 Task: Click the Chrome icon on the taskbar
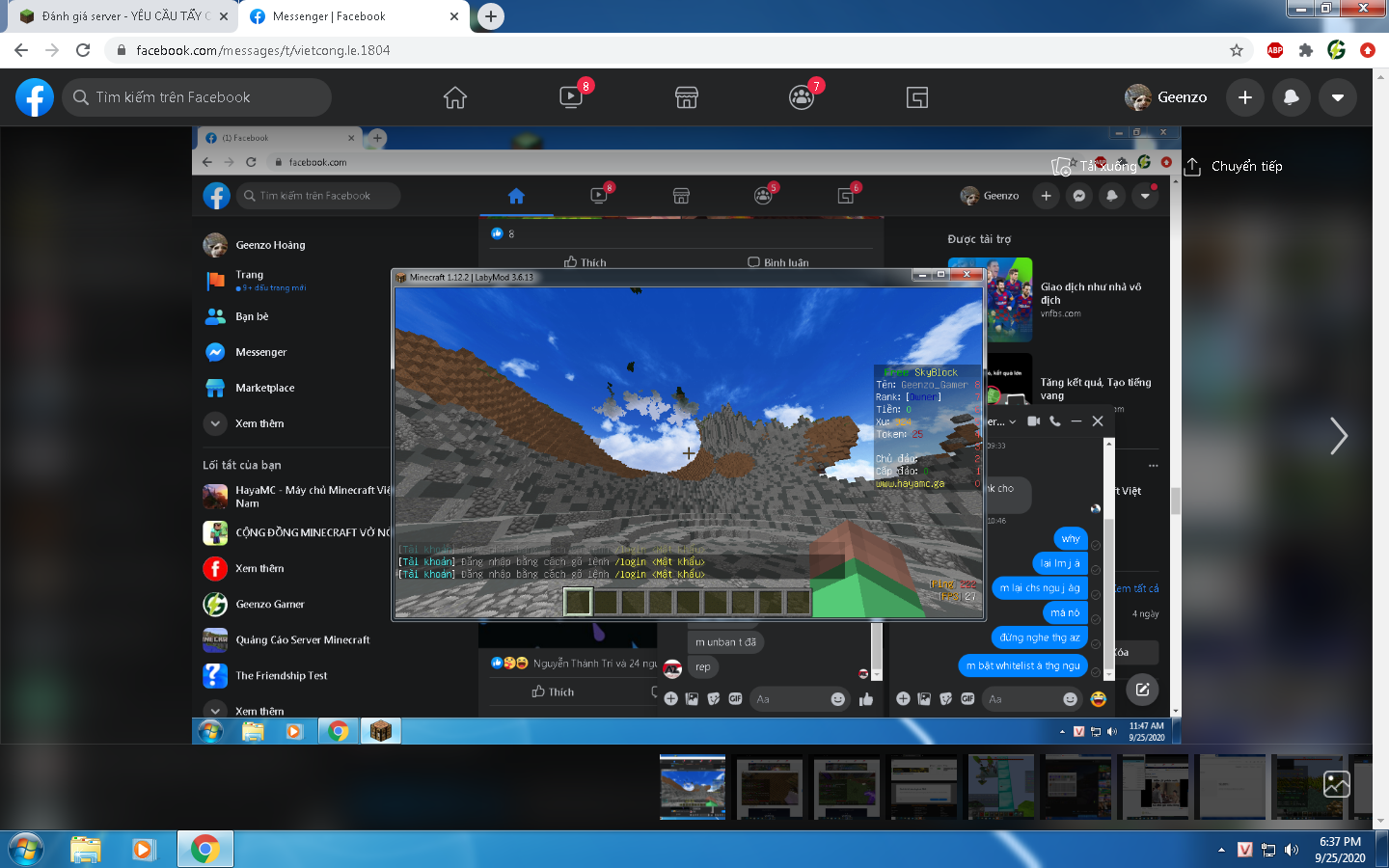pos(204,849)
